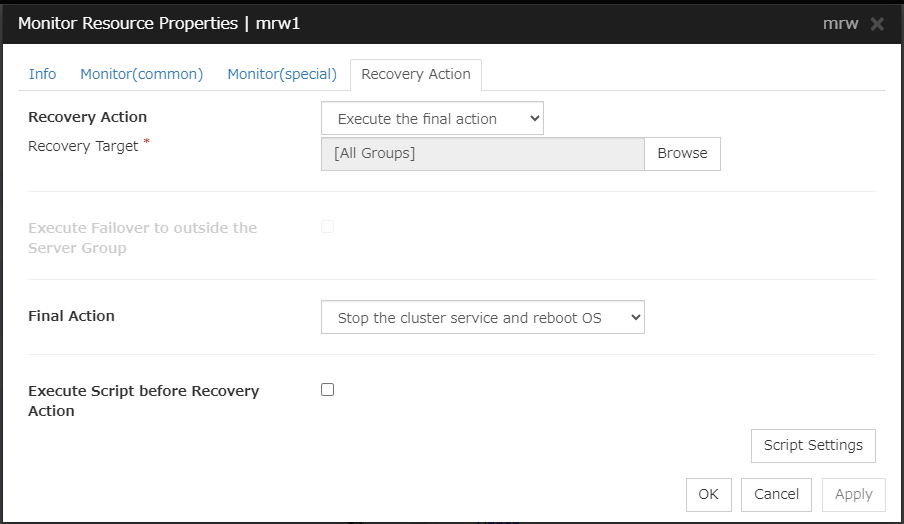The image size is (904, 524).
Task: Click the Recovery Target field showing All Groups
Action: pos(482,153)
